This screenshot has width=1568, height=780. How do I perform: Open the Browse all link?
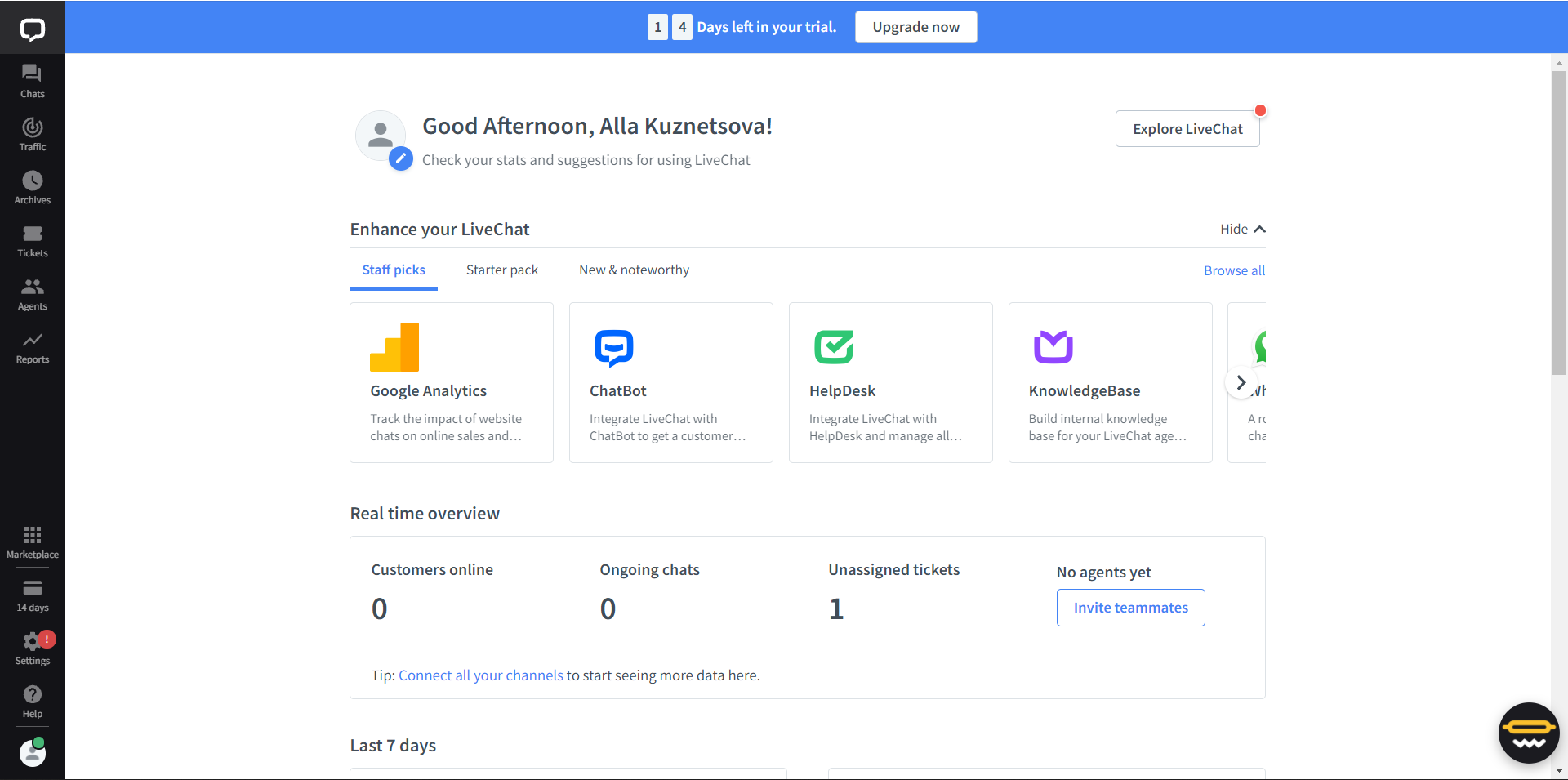(1234, 270)
